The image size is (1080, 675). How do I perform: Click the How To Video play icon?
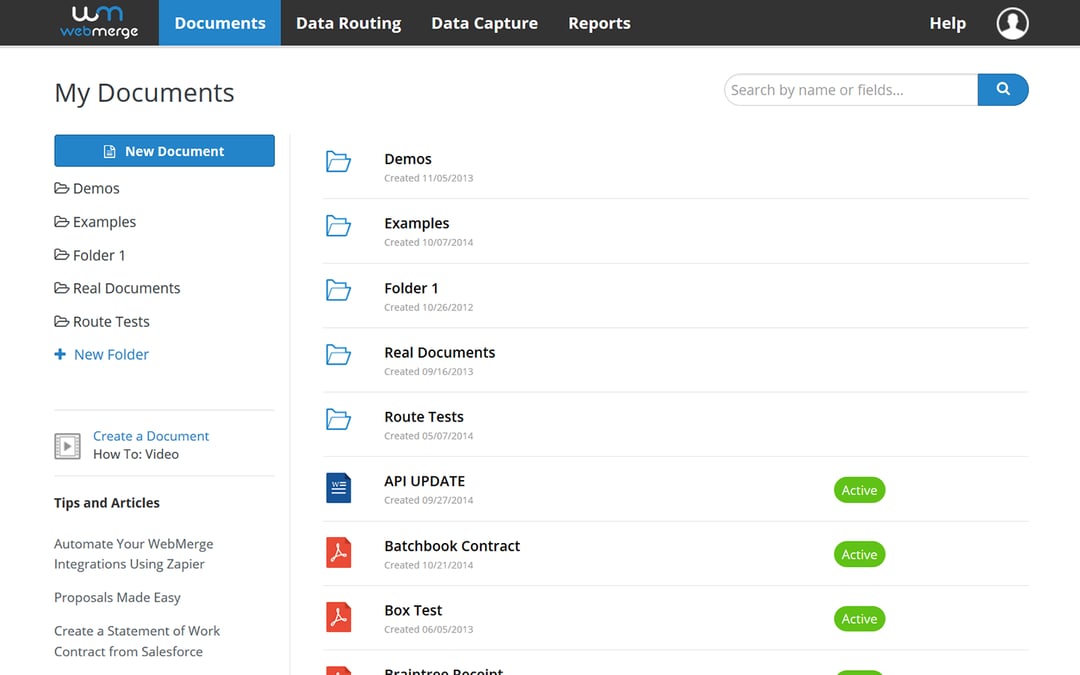[x=67, y=445]
